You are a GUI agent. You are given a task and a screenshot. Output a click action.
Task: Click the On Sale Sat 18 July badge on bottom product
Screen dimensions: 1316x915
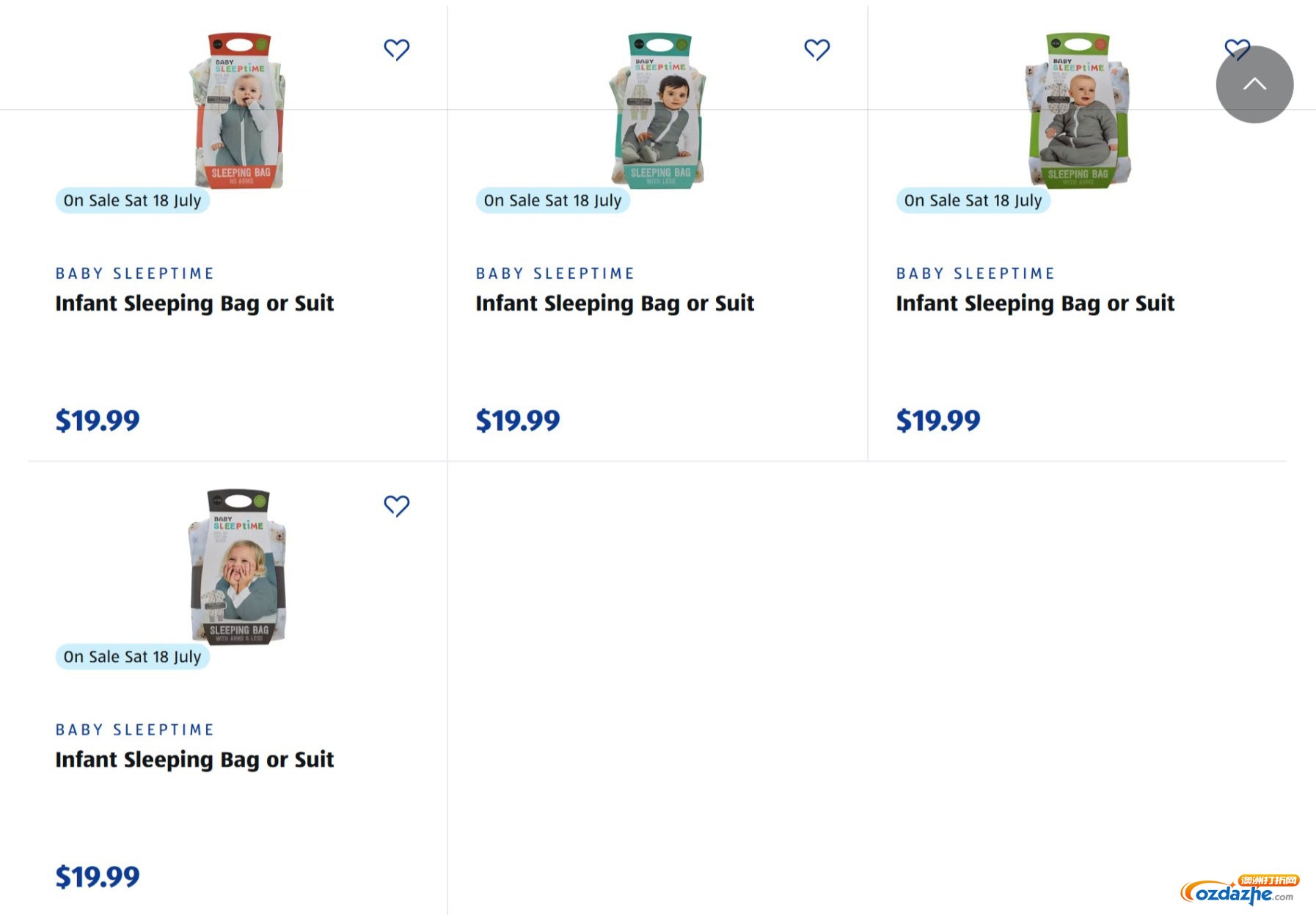133,656
